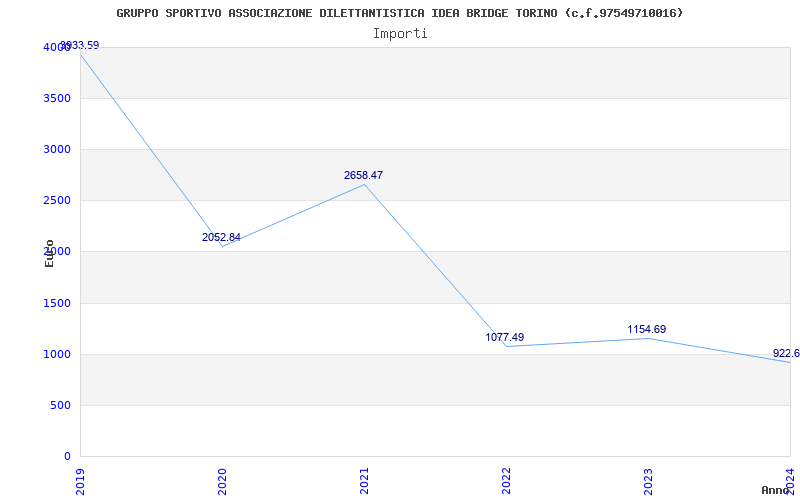Viewport: 800px width, 500px height.
Task: Select the 1154.69 data label
Action: [x=646, y=330]
